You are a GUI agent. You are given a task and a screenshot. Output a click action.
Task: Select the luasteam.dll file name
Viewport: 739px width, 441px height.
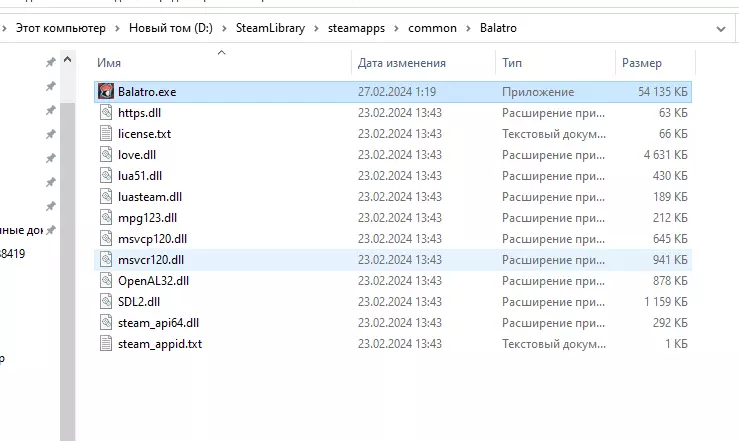point(150,196)
